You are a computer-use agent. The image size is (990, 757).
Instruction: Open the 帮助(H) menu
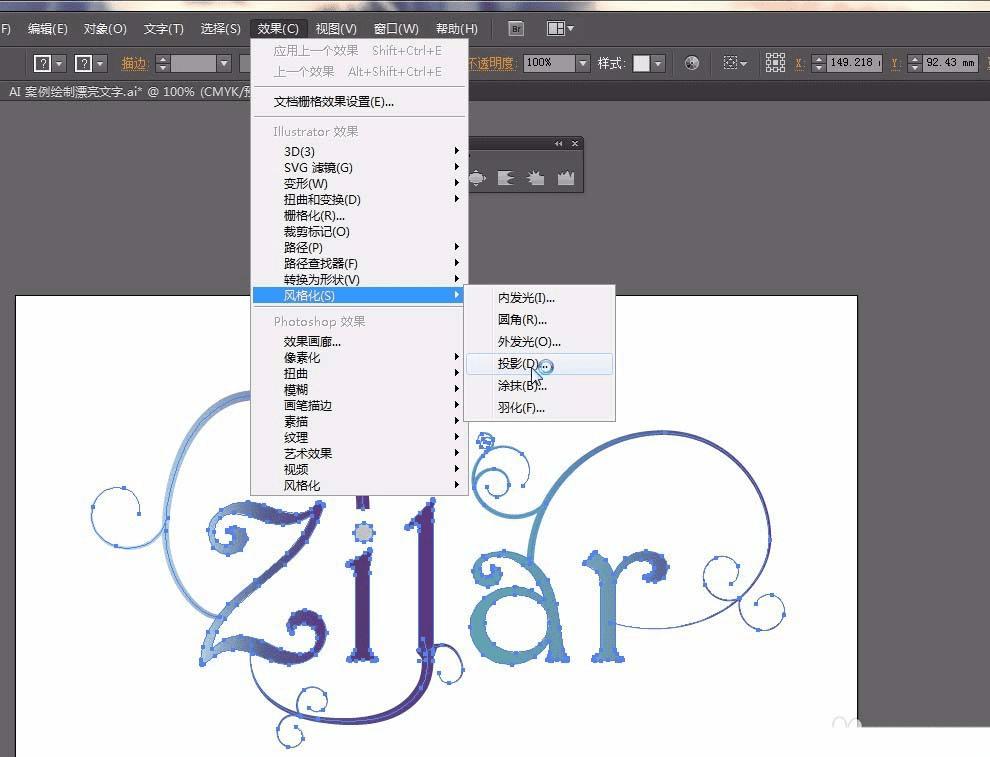pyautogui.click(x=456, y=29)
